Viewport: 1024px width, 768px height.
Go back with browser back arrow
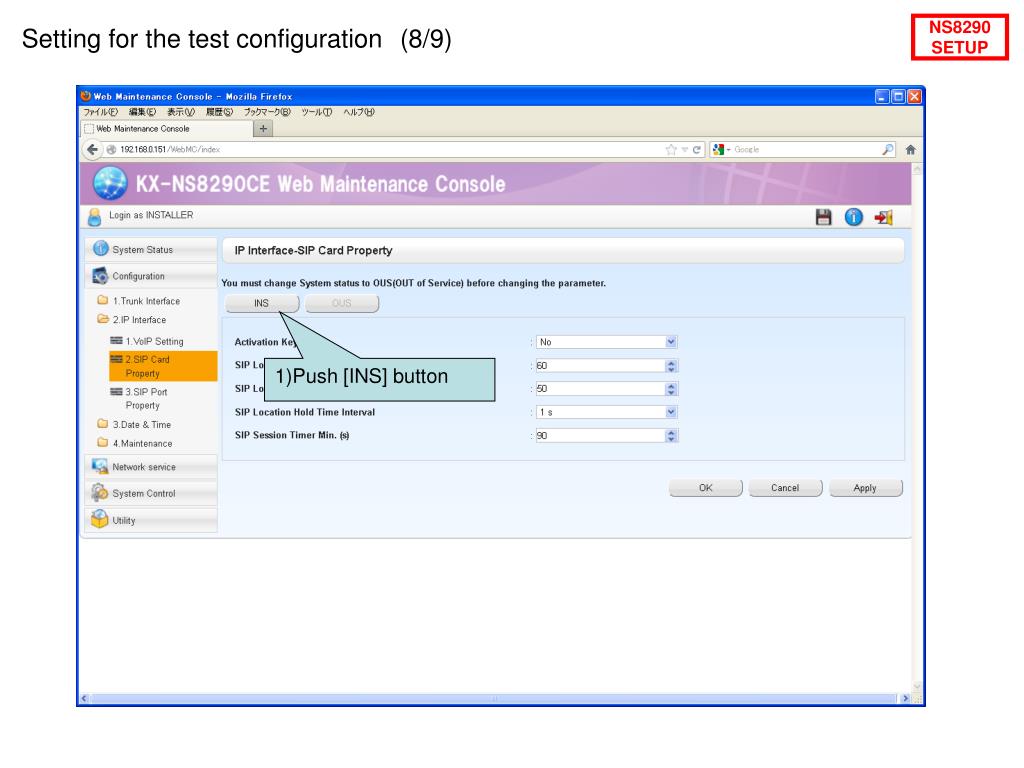click(x=93, y=150)
